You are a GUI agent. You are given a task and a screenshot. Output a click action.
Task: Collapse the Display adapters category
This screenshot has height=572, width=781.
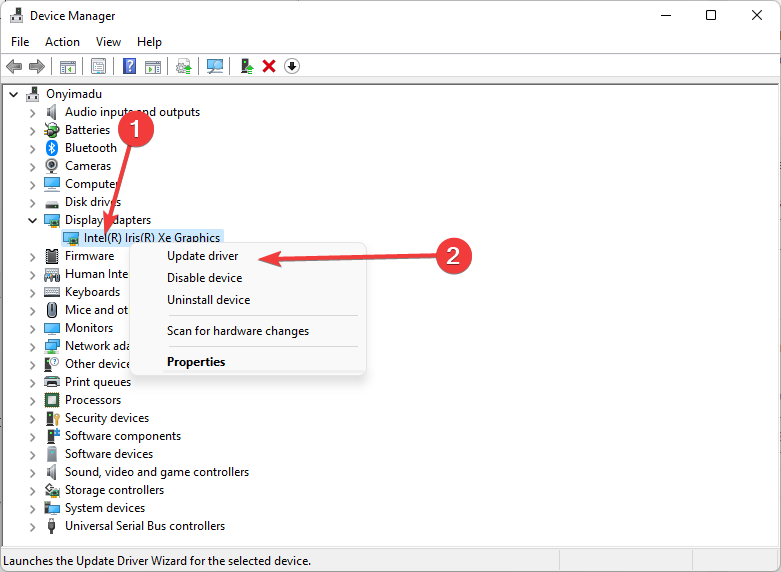(32, 220)
